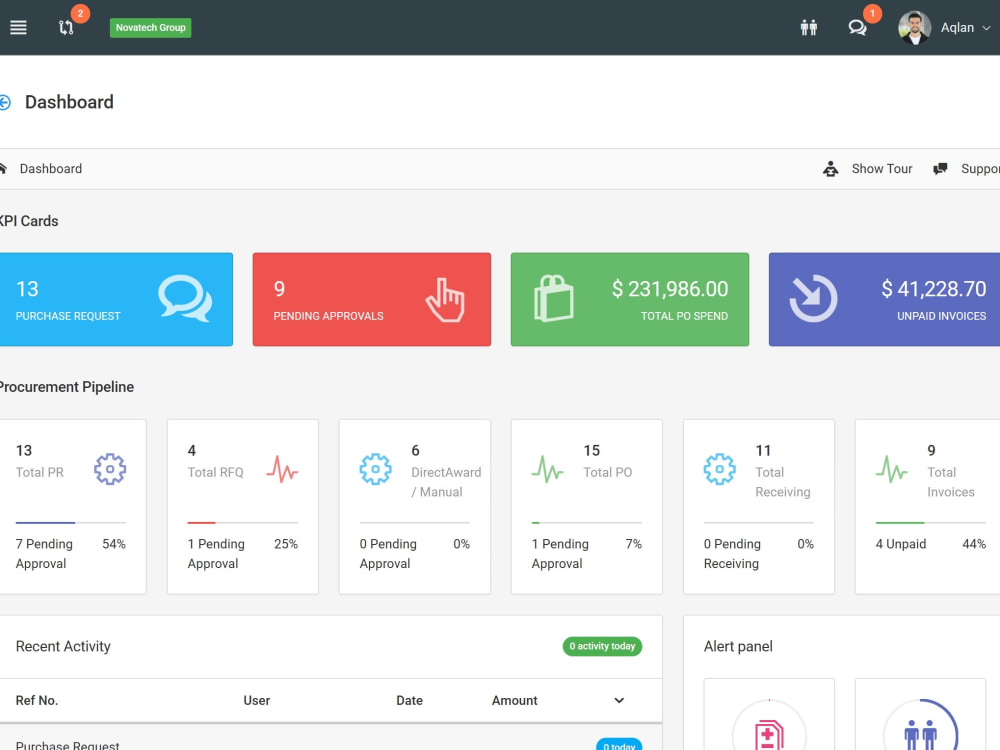Click '0 today' badge on Purchase Request row
Screen dimensions: 1000x750
click(x=619, y=745)
